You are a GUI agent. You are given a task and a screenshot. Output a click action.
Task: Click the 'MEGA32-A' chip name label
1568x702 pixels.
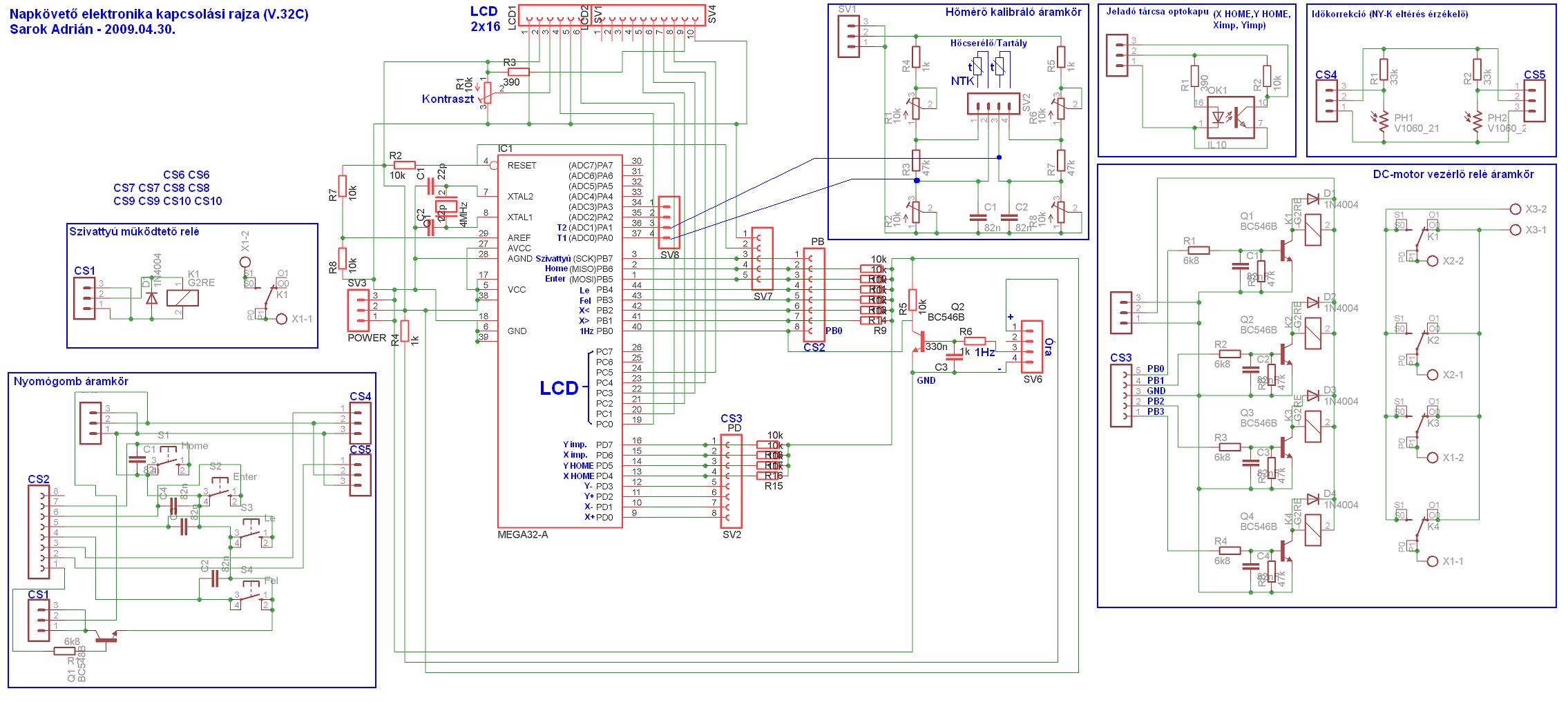click(x=522, y=534)
